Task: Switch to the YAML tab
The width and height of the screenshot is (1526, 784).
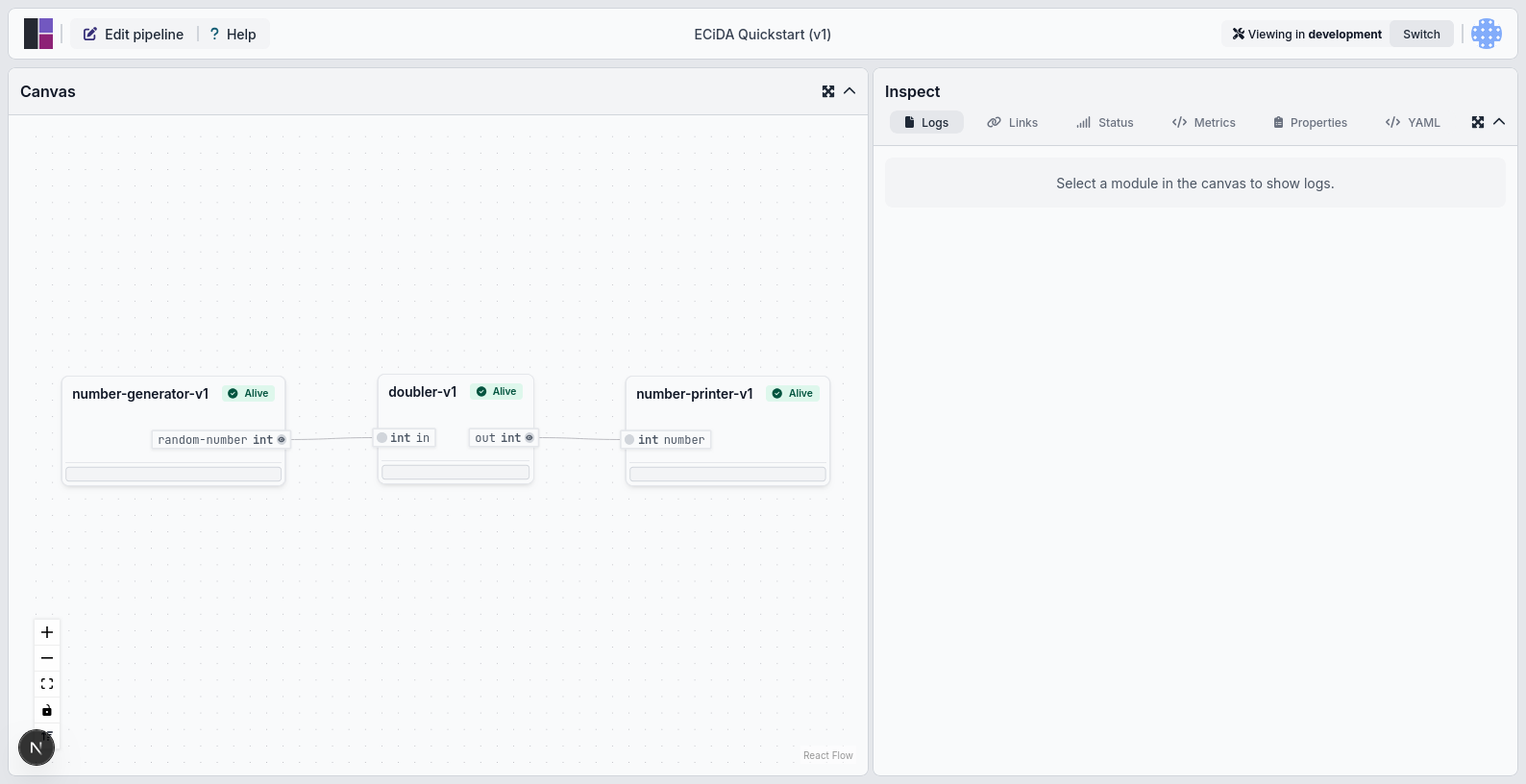Action: tap(1413, 122)
